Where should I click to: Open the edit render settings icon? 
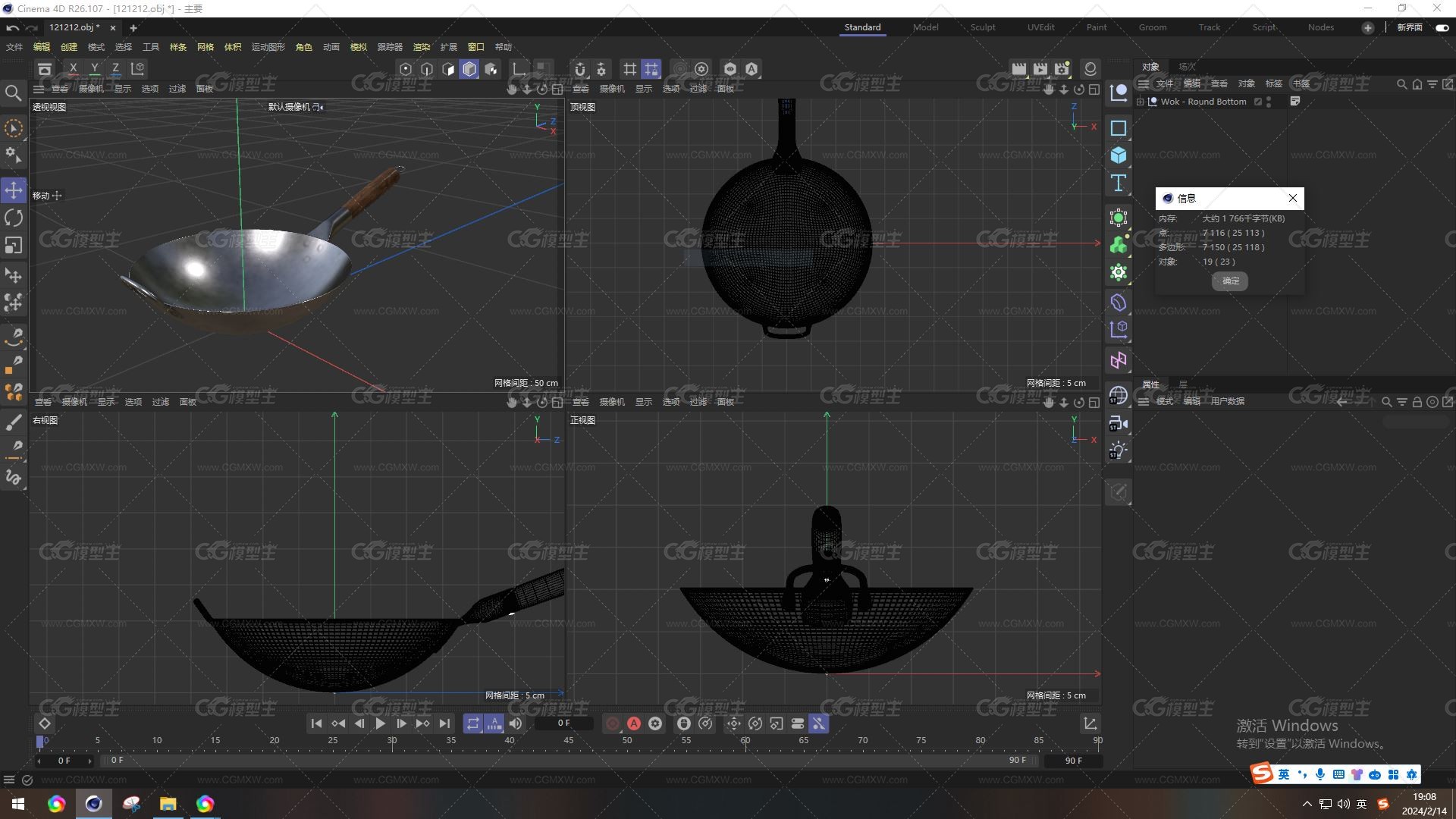pyautogui.click(x=1062, y=69)
